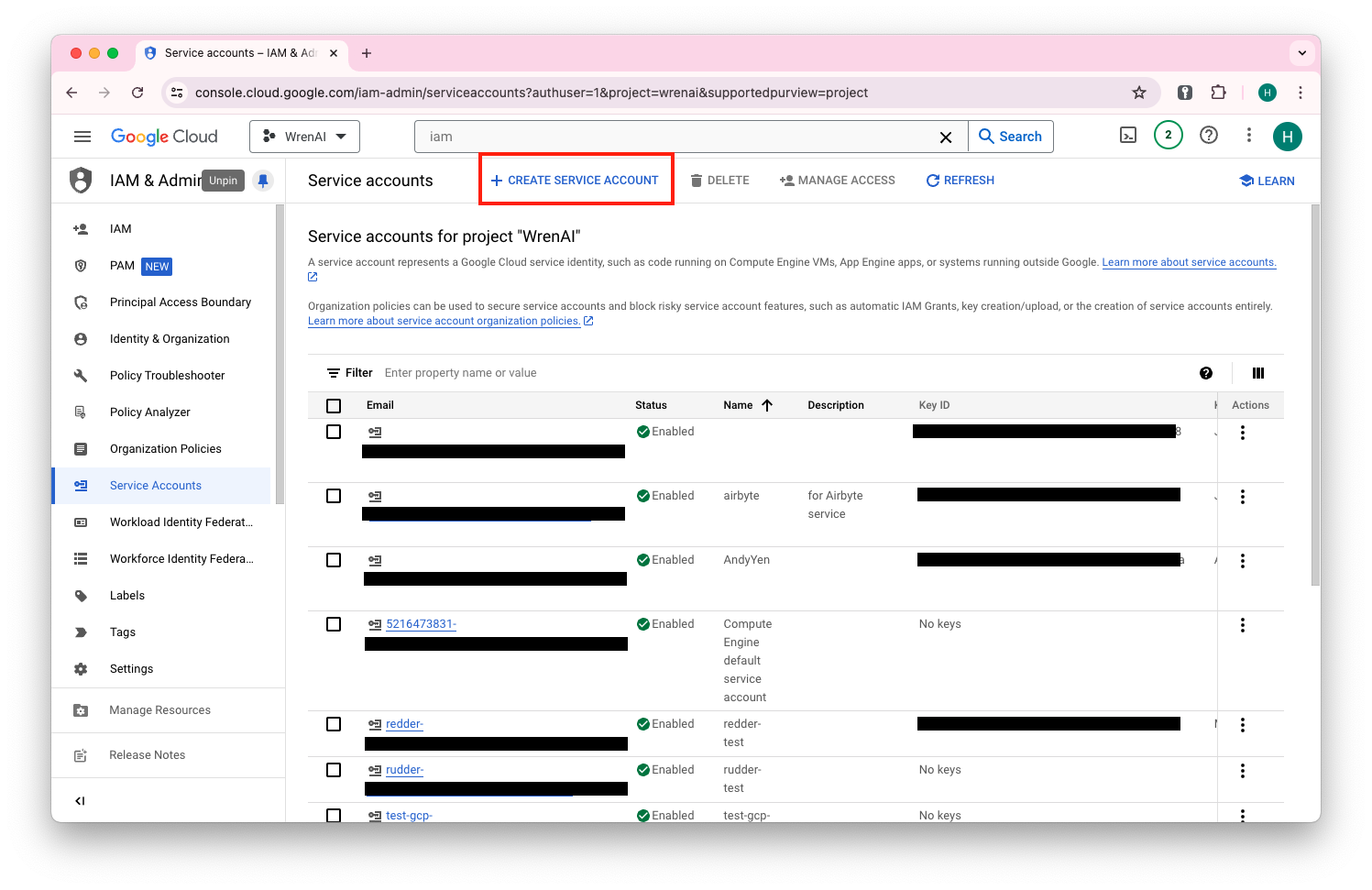Select Service Accounts in sidebar
1372x890 pixels.
pos(161,486)
